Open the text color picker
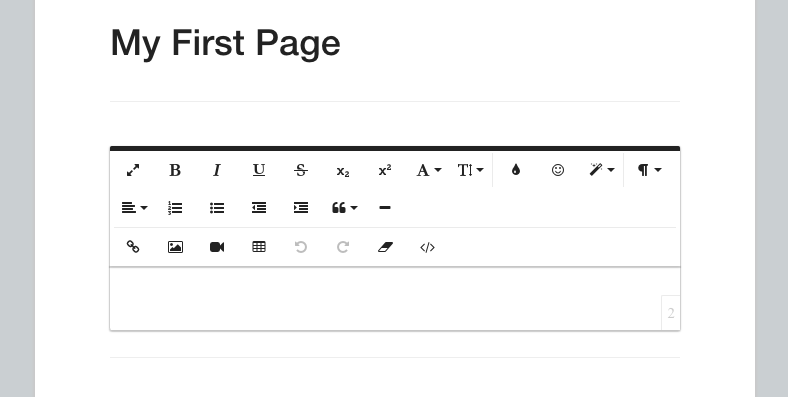Viewport: 788px width, 397px height. 516,170
